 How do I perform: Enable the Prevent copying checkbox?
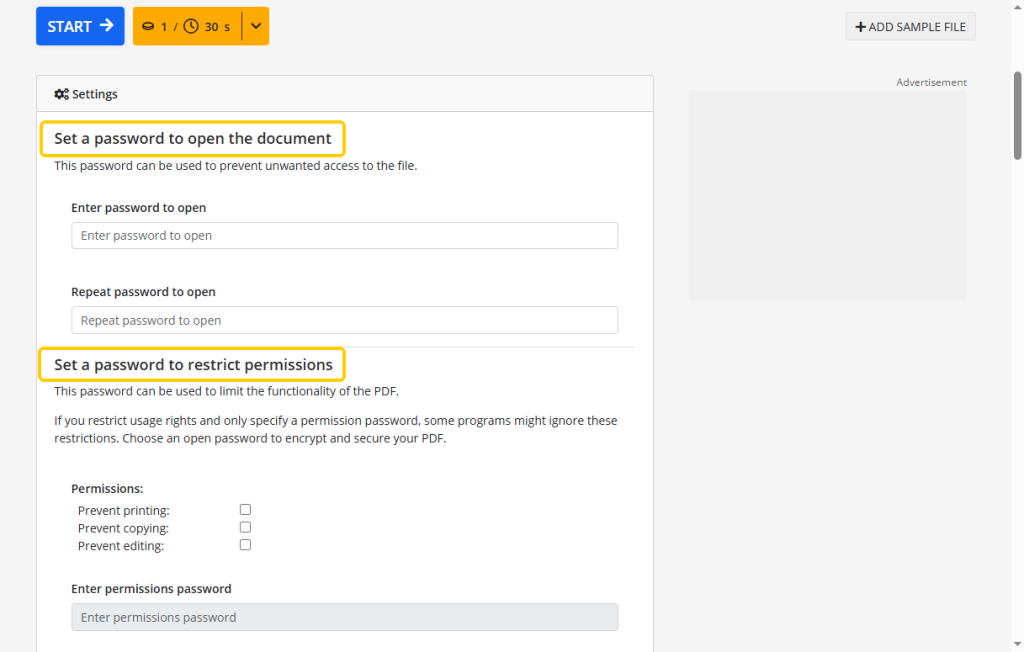[x=245, y=527]
